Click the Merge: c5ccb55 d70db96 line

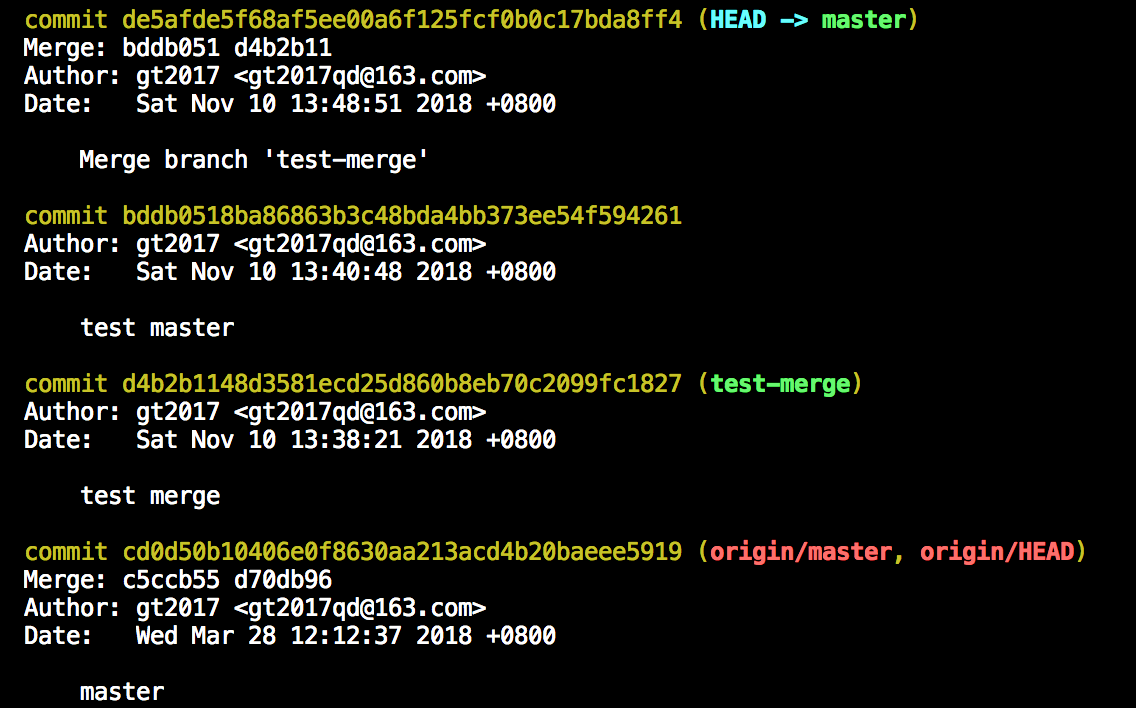(178, 580)
